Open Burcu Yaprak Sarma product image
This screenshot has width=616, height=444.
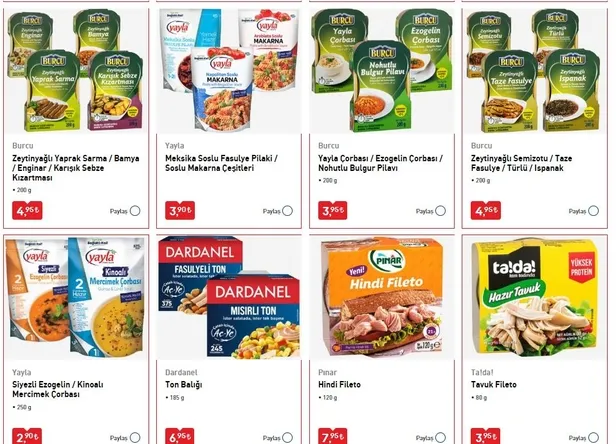coord(76,71)
